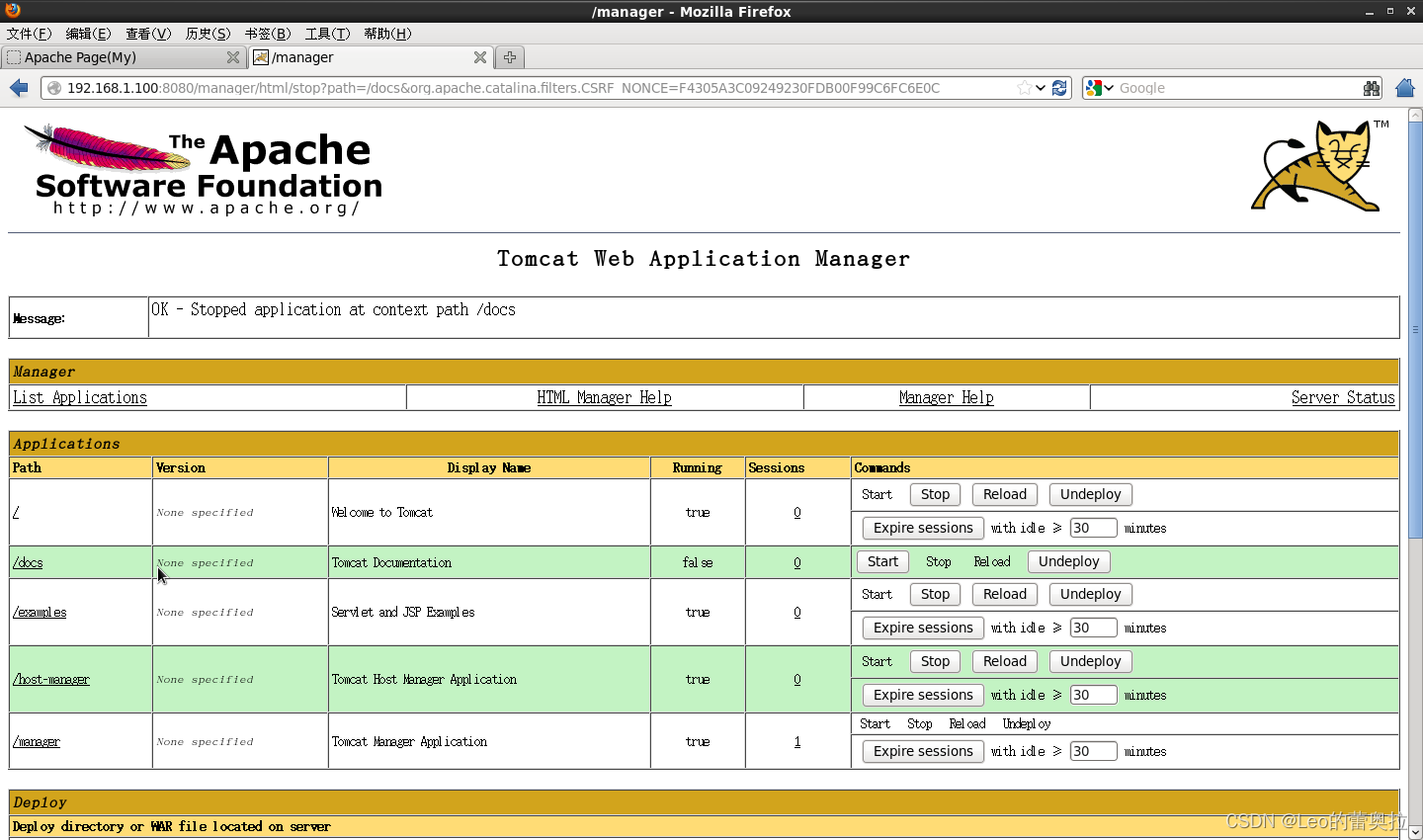
Task: Click the Apache Software Foundation feather logo
Action: coord(203,170)
